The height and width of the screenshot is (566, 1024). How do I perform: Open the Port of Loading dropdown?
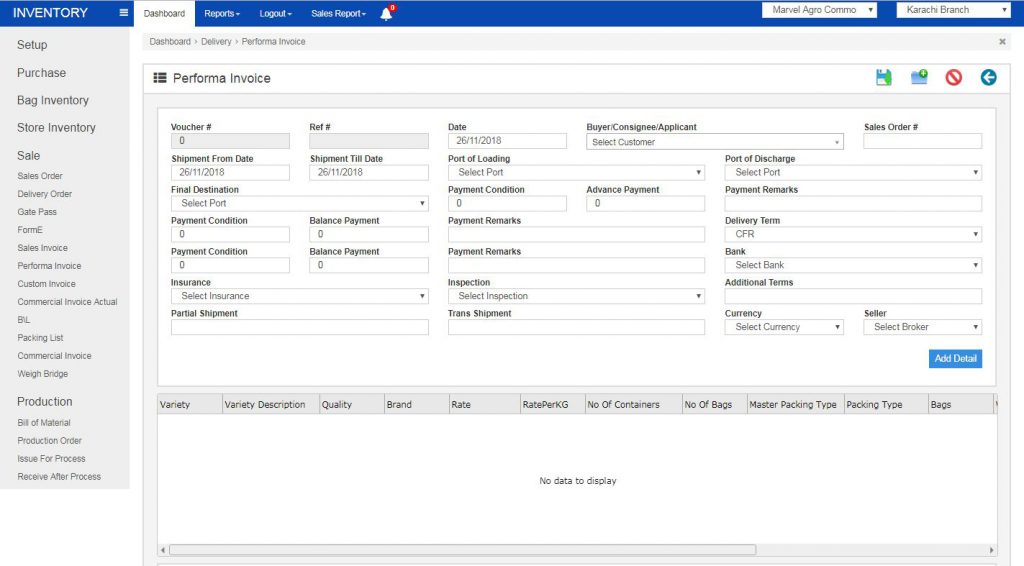click(576, 172)
